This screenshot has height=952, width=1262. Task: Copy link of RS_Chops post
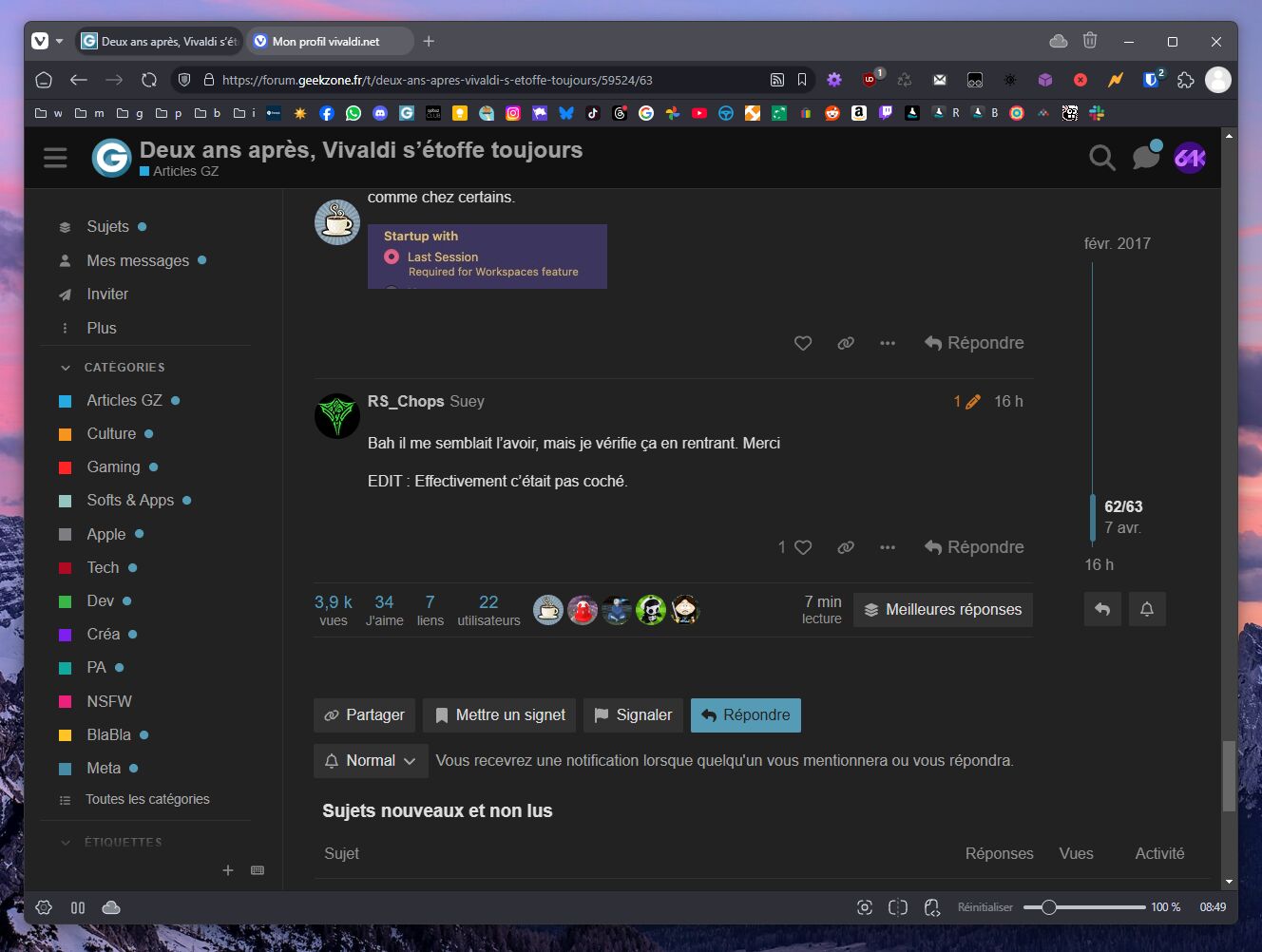[x=846, y=547]
